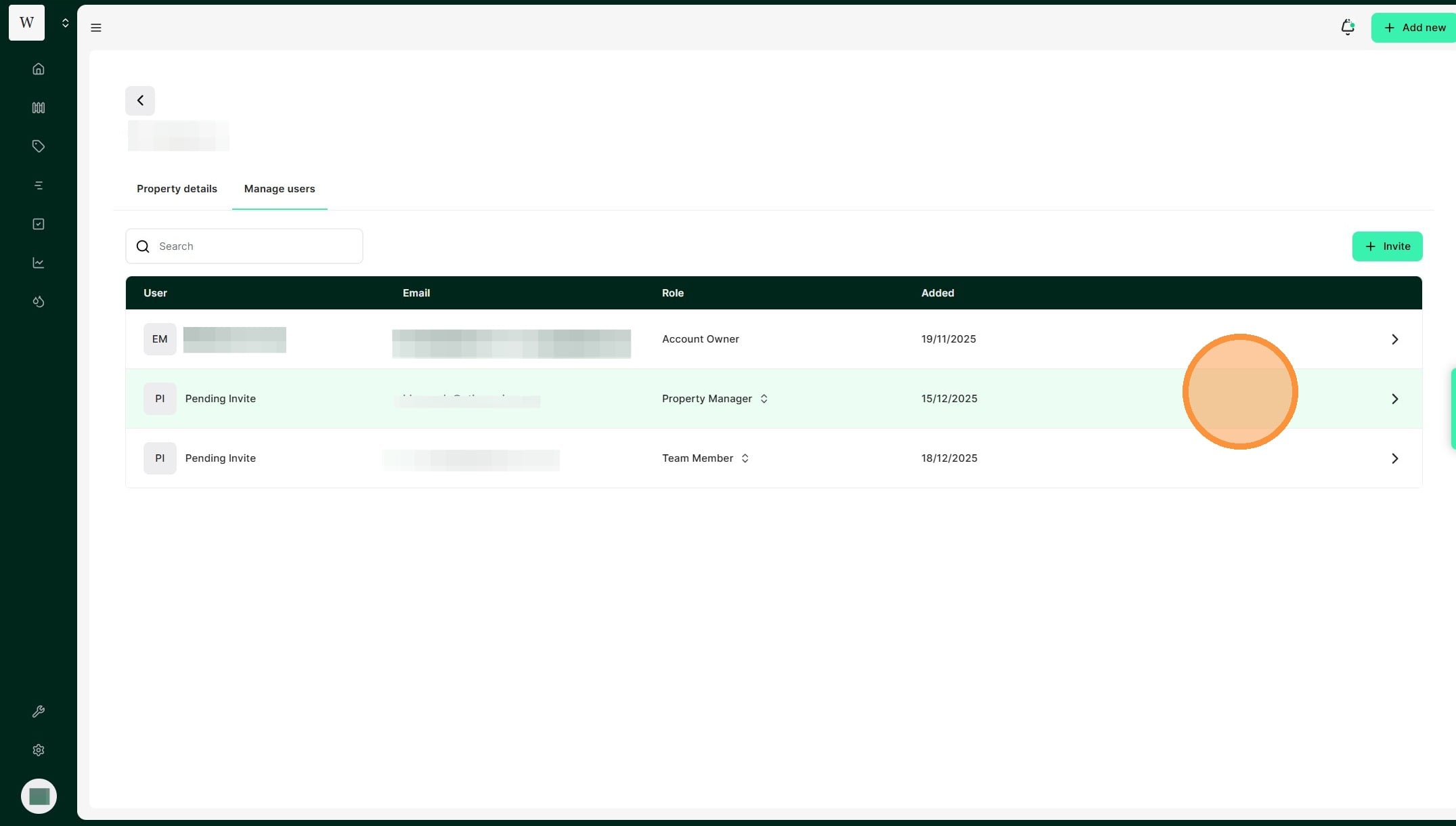Go back using the back arrow

tap(140, 101)
